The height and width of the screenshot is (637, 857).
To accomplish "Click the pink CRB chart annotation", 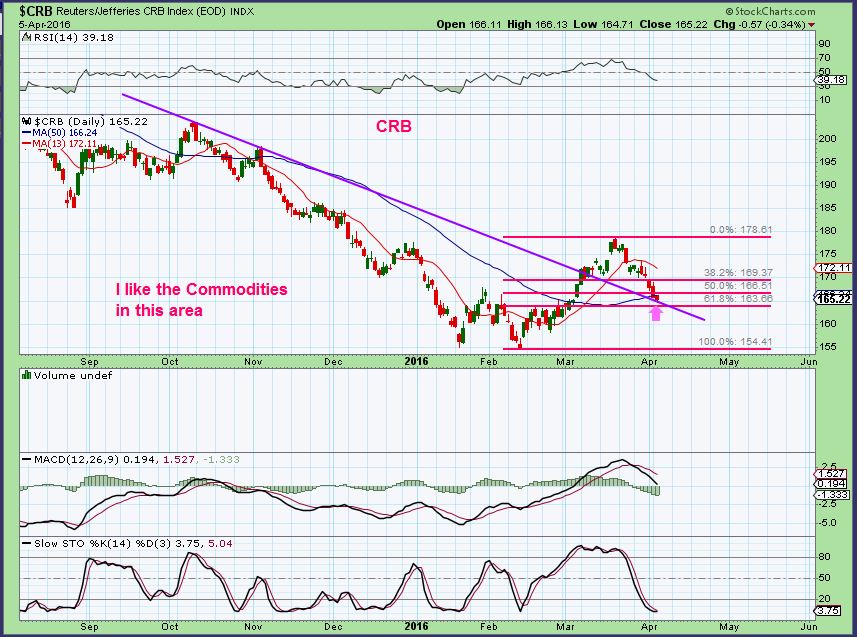I will click(394, 126).
